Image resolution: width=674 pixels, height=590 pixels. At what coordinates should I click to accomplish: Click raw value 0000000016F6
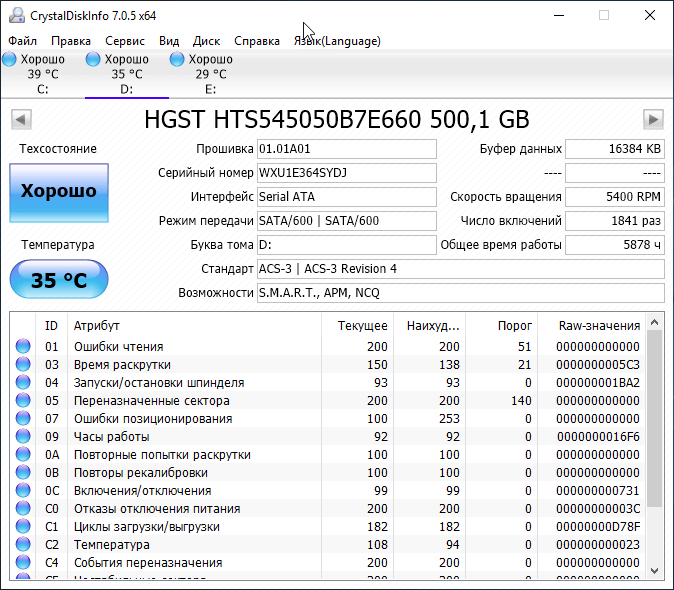point(598,437)
